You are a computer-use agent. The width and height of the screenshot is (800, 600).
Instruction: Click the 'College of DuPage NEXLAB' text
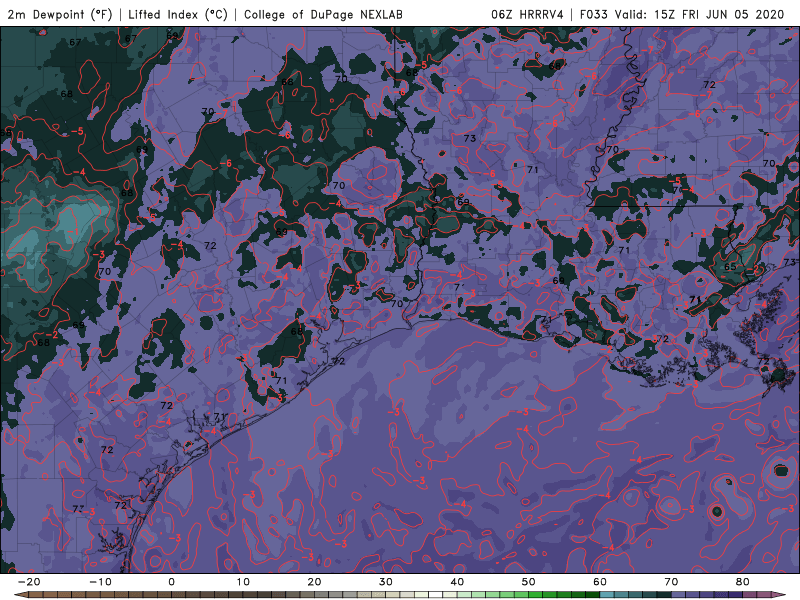(x=323, y=15)
